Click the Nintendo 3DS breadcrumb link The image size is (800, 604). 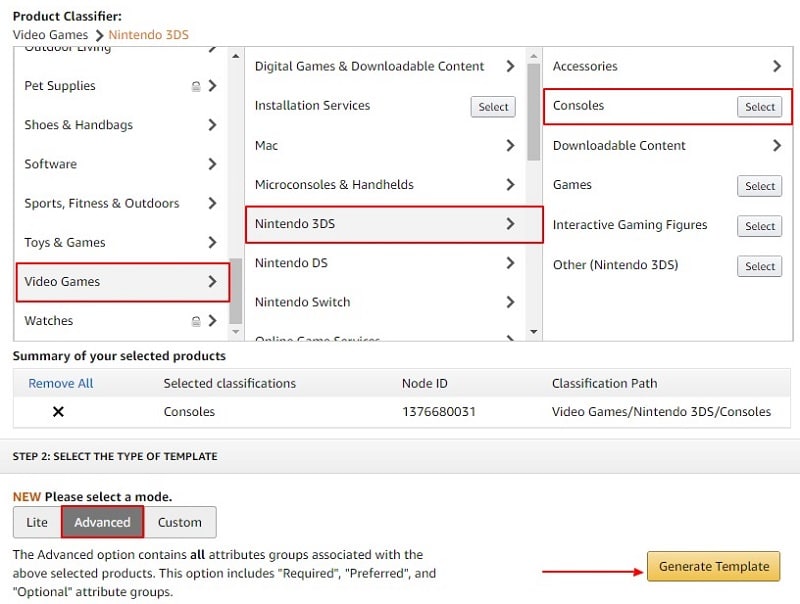pos(148,35)
